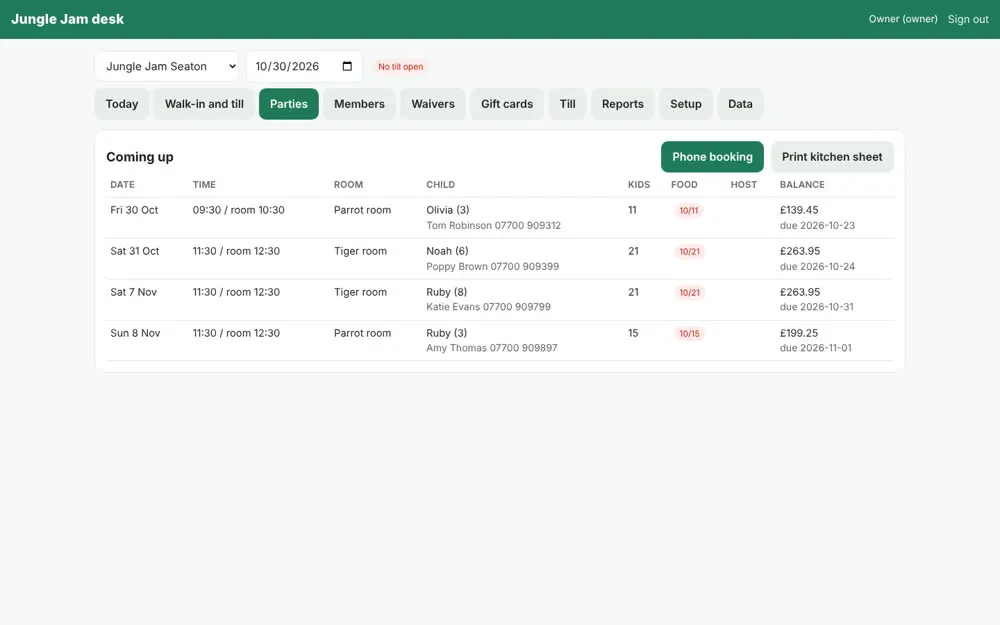The height and width of the screenshot is (625, 1000).
Task: Click the 09:30 / room 10:30 time cell
Action: [x=239, y=210]
